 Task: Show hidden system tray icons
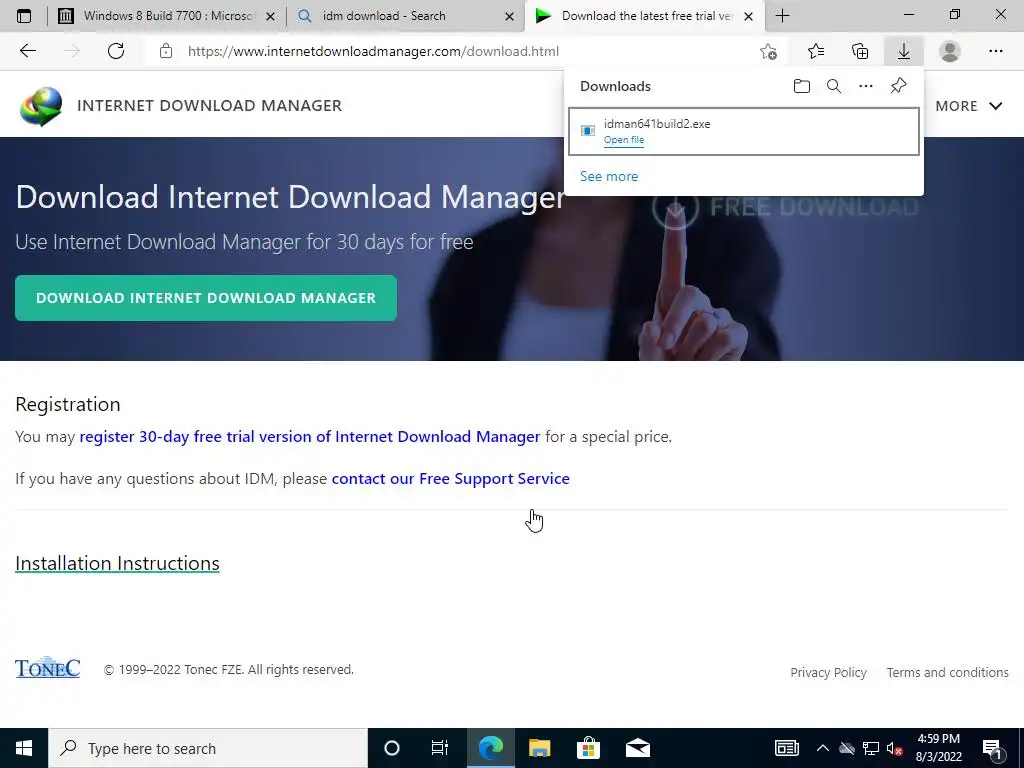823,748
